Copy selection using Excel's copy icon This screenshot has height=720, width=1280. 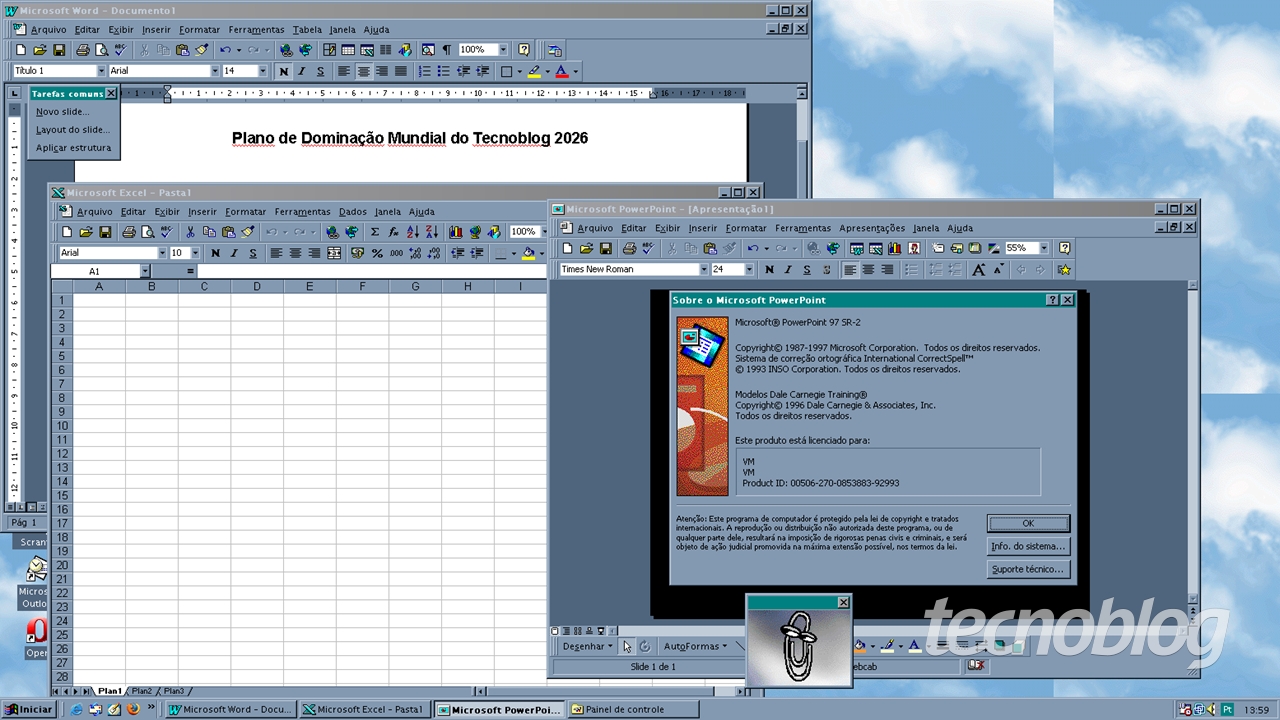point(209,232)
